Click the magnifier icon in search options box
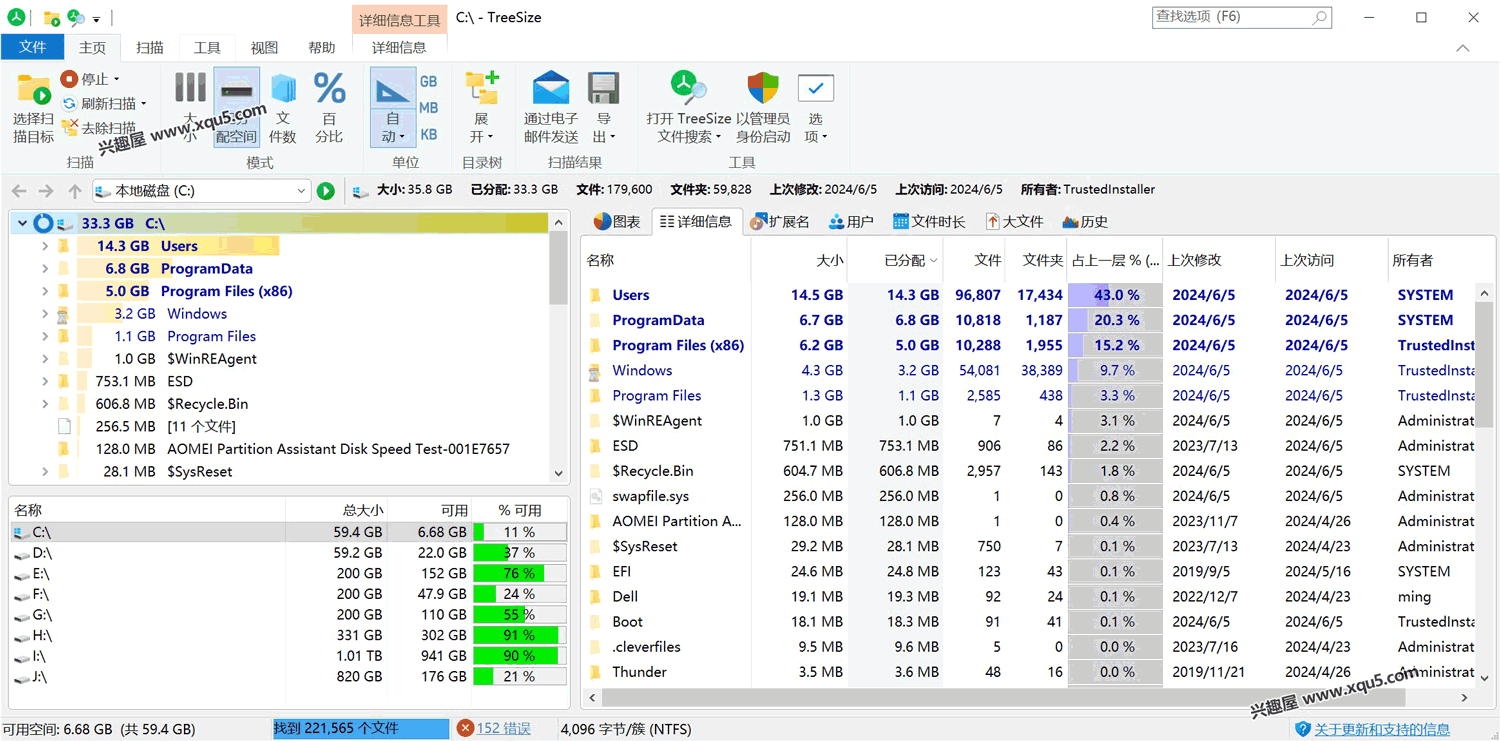This screenshot has height=741, width=1500. point(1319,17)
